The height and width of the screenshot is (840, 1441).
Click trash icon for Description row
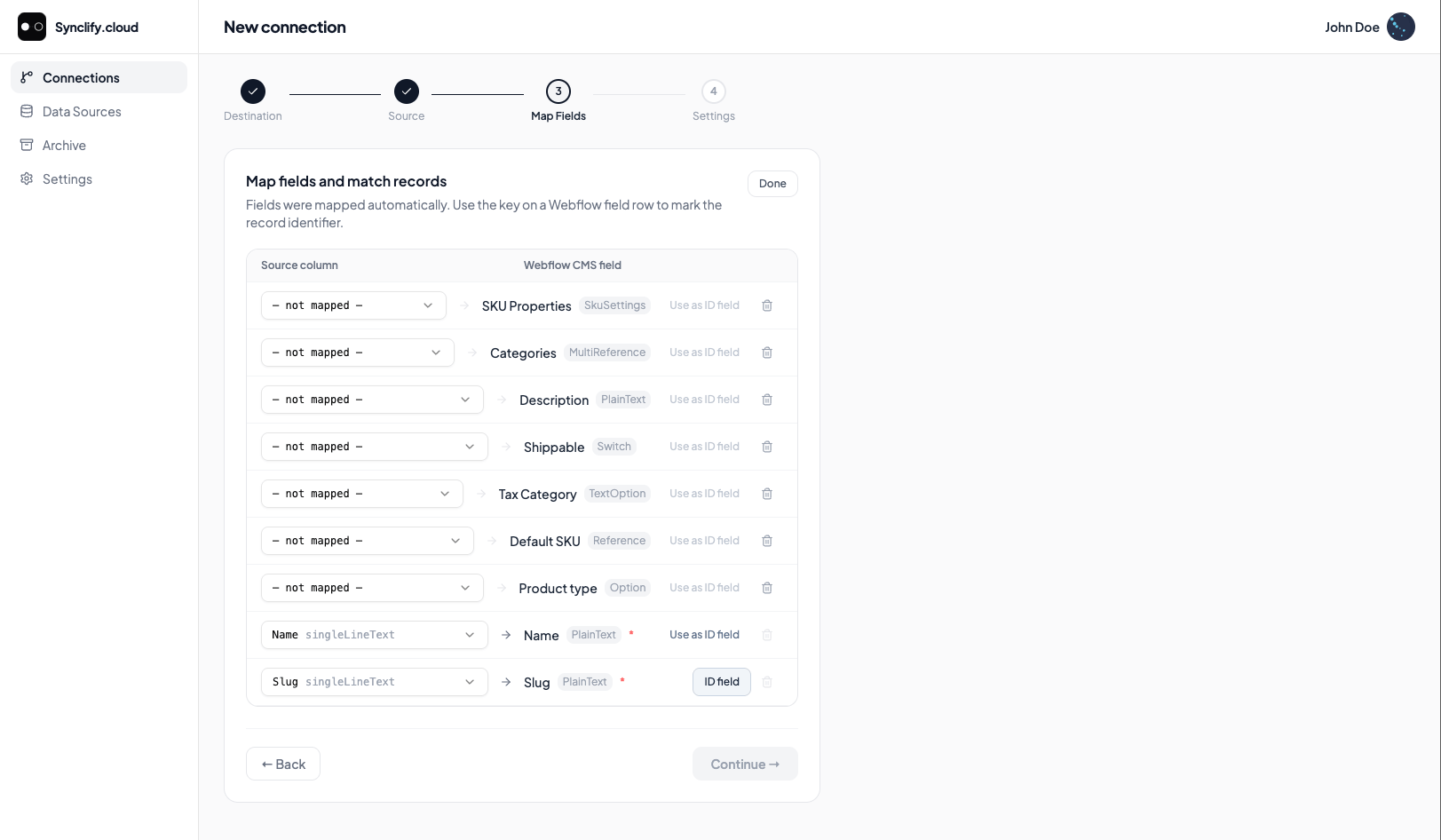tap(767, 400)
